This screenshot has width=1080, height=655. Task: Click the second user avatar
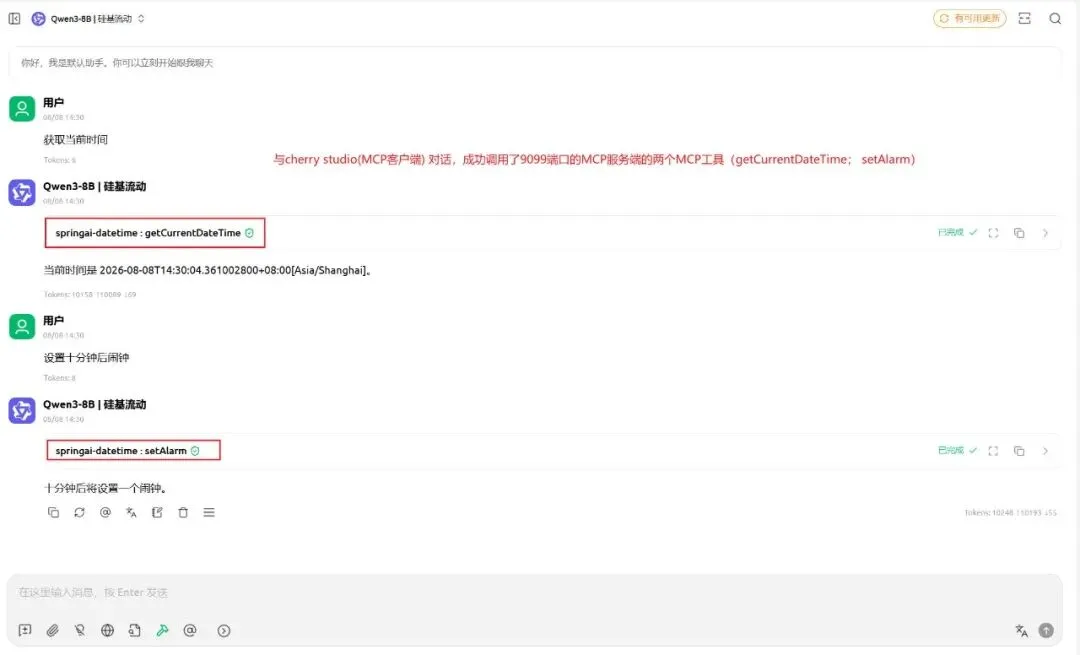pyautogui.click(x=22, y=326)
